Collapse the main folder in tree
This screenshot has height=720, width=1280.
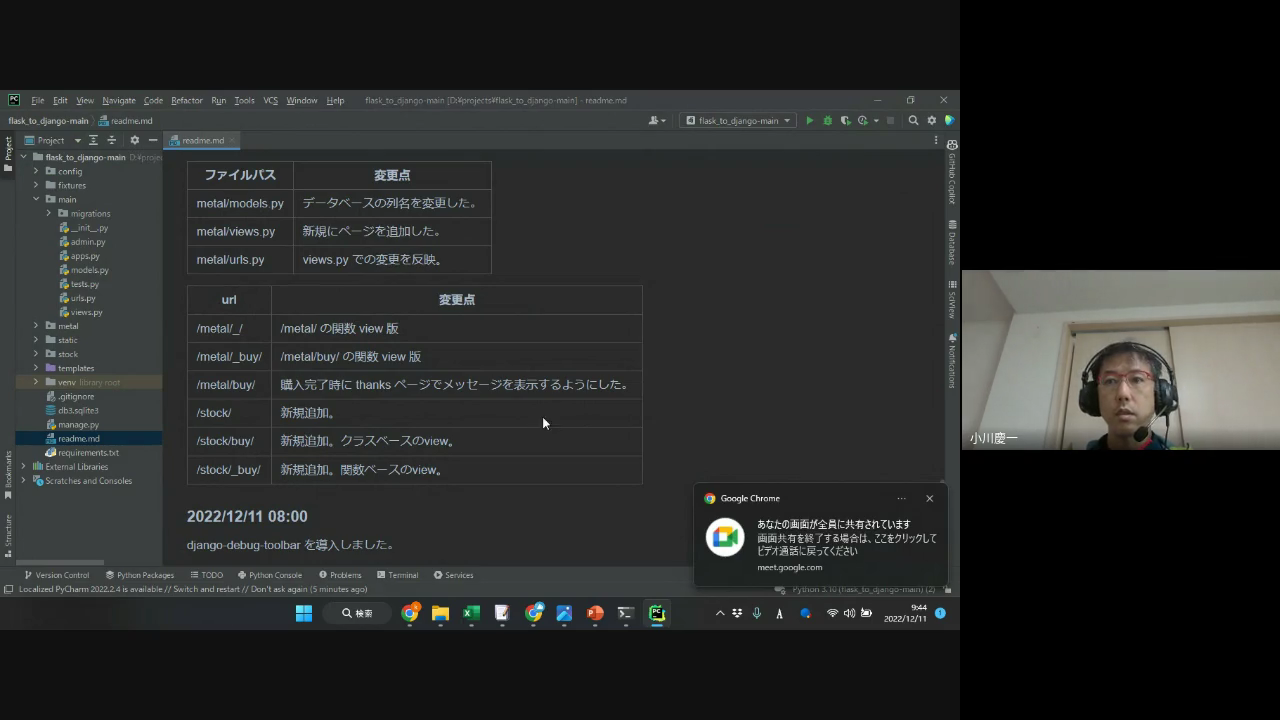pos(36,200)
